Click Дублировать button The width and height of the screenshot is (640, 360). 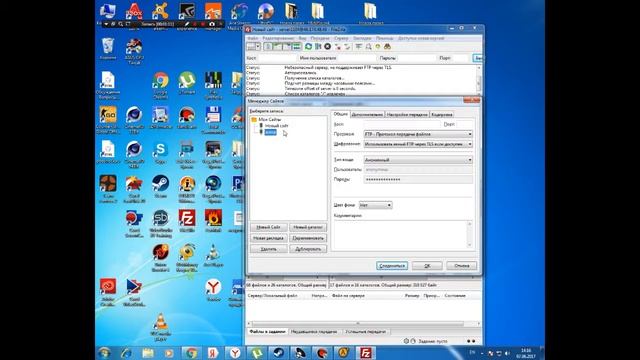pos(308,249)
